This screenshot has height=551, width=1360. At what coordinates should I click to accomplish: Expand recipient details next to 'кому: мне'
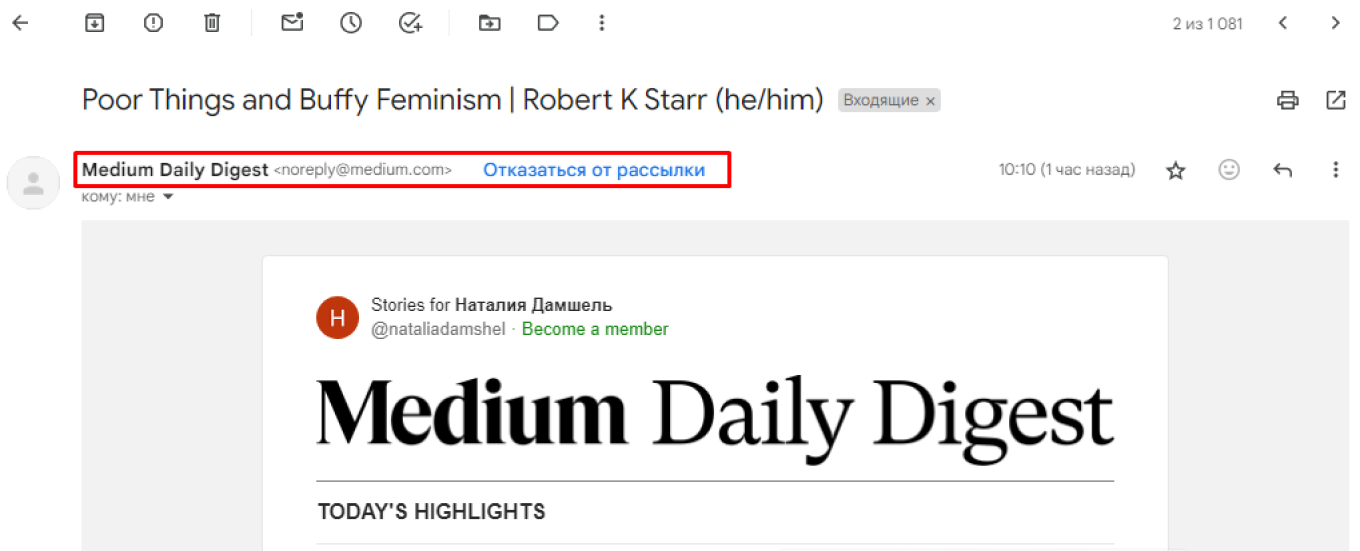(x=168, y=197)
